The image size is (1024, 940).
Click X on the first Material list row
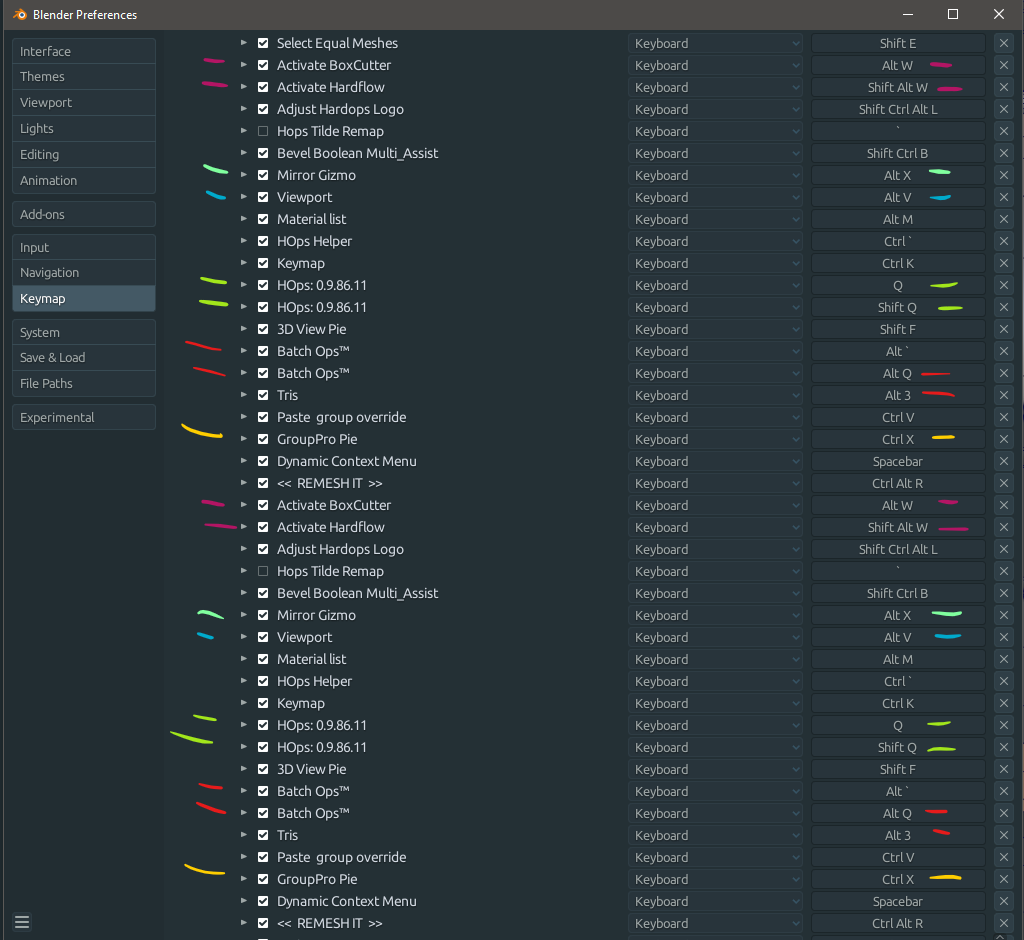1004,219
